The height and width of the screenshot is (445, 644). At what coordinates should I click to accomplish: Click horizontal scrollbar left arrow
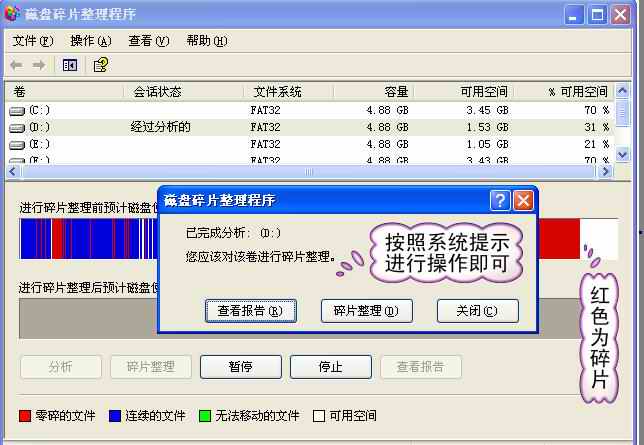click(12, 171)
